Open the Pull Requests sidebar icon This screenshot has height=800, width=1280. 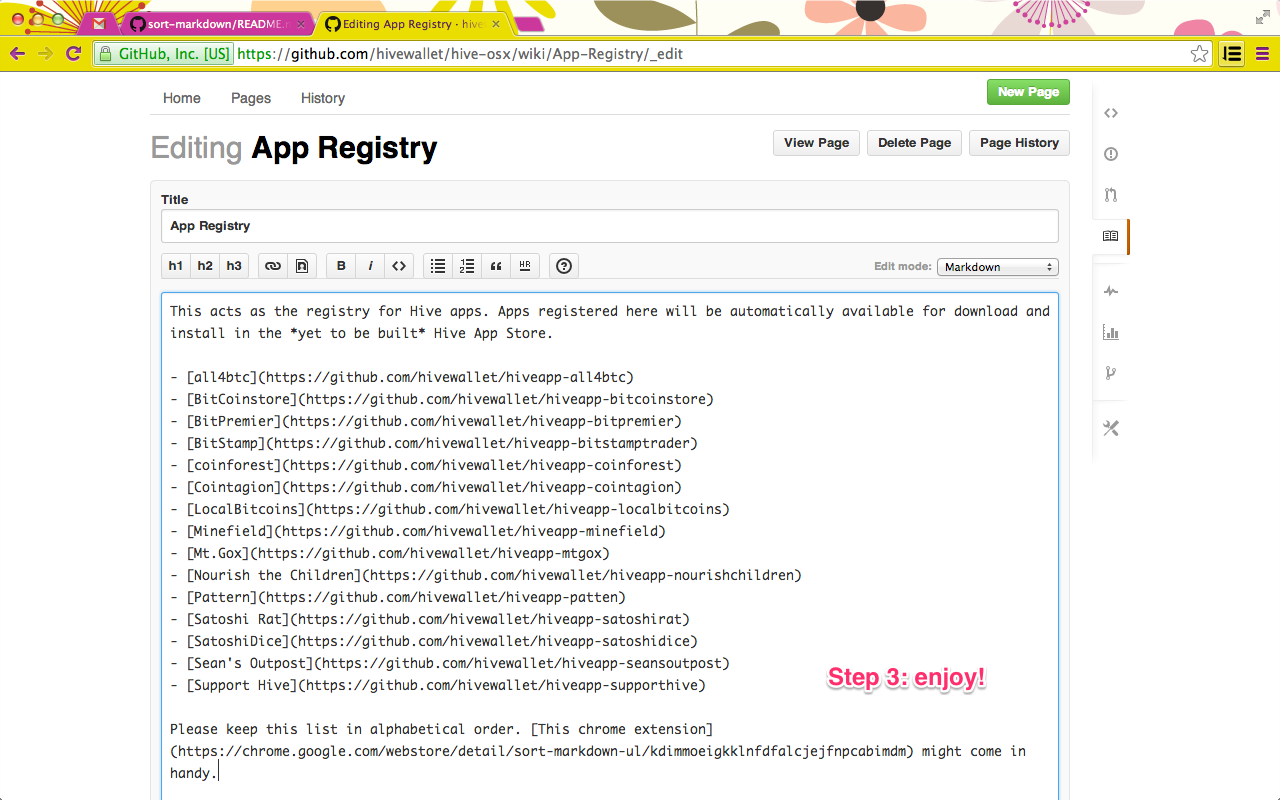coord(1111,195)
